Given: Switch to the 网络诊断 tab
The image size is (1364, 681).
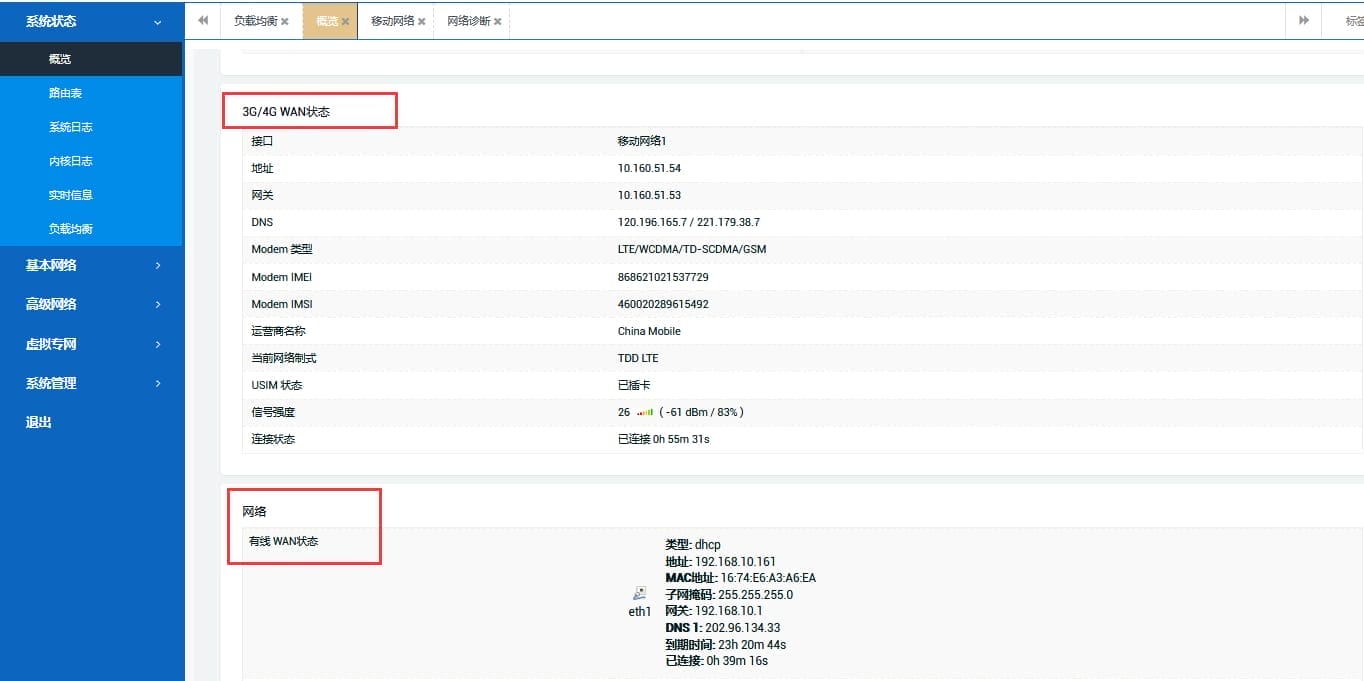Looking at the screenshot, I should 468,21.
